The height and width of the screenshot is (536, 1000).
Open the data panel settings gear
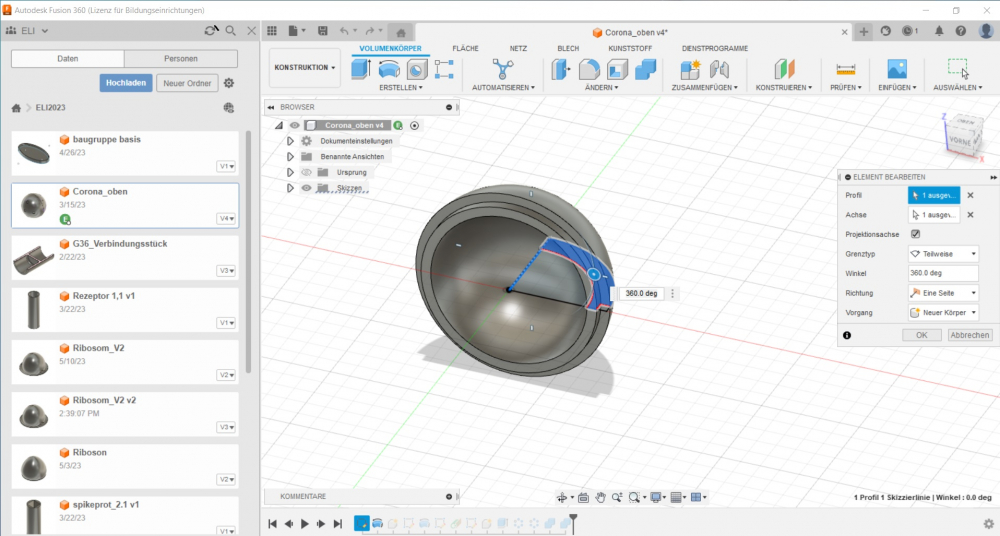click(x=229, y=83)
